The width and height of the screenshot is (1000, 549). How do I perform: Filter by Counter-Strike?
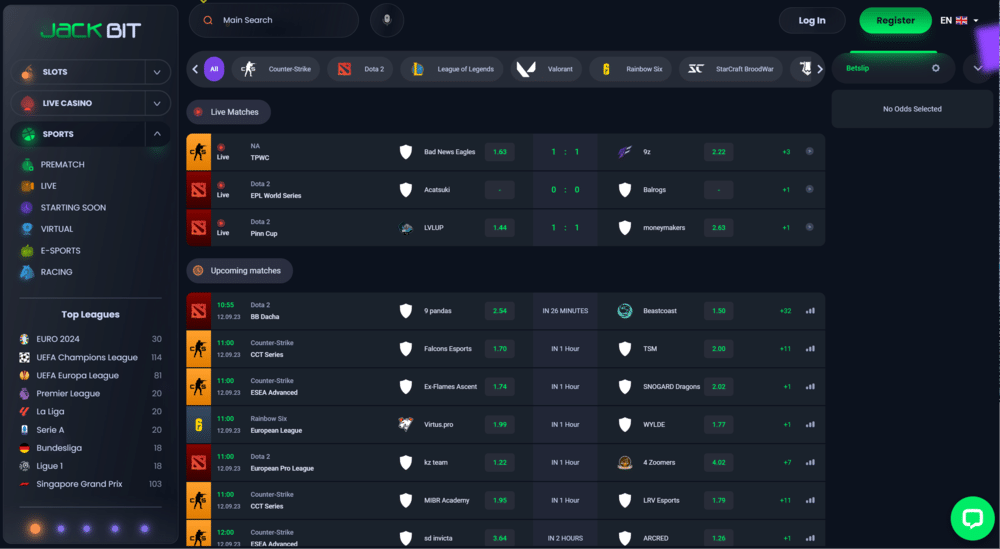[x=276, y=69]
